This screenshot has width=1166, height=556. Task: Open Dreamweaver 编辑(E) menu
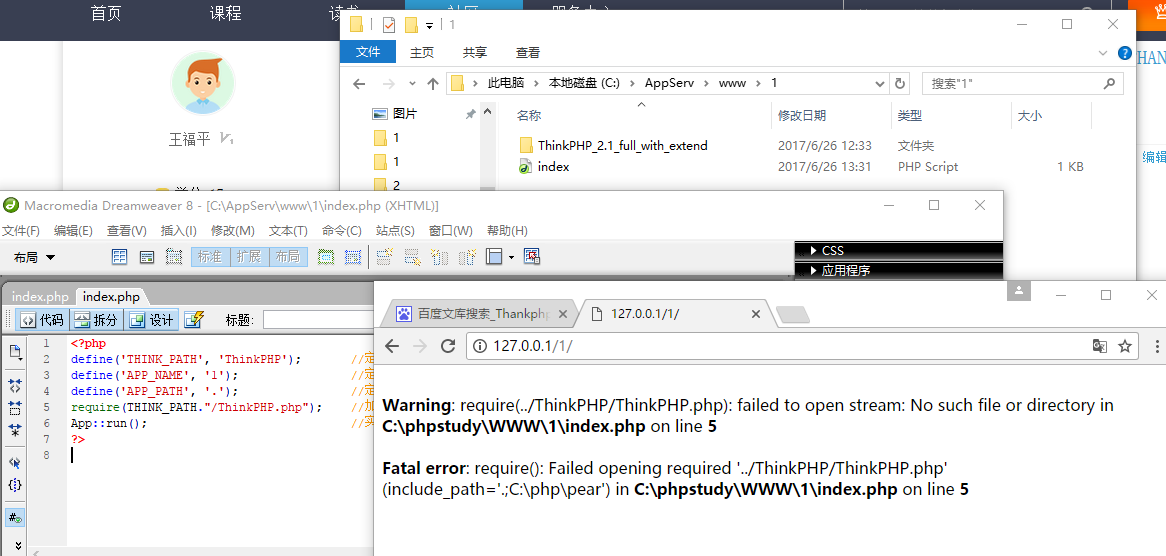(74, 231)
